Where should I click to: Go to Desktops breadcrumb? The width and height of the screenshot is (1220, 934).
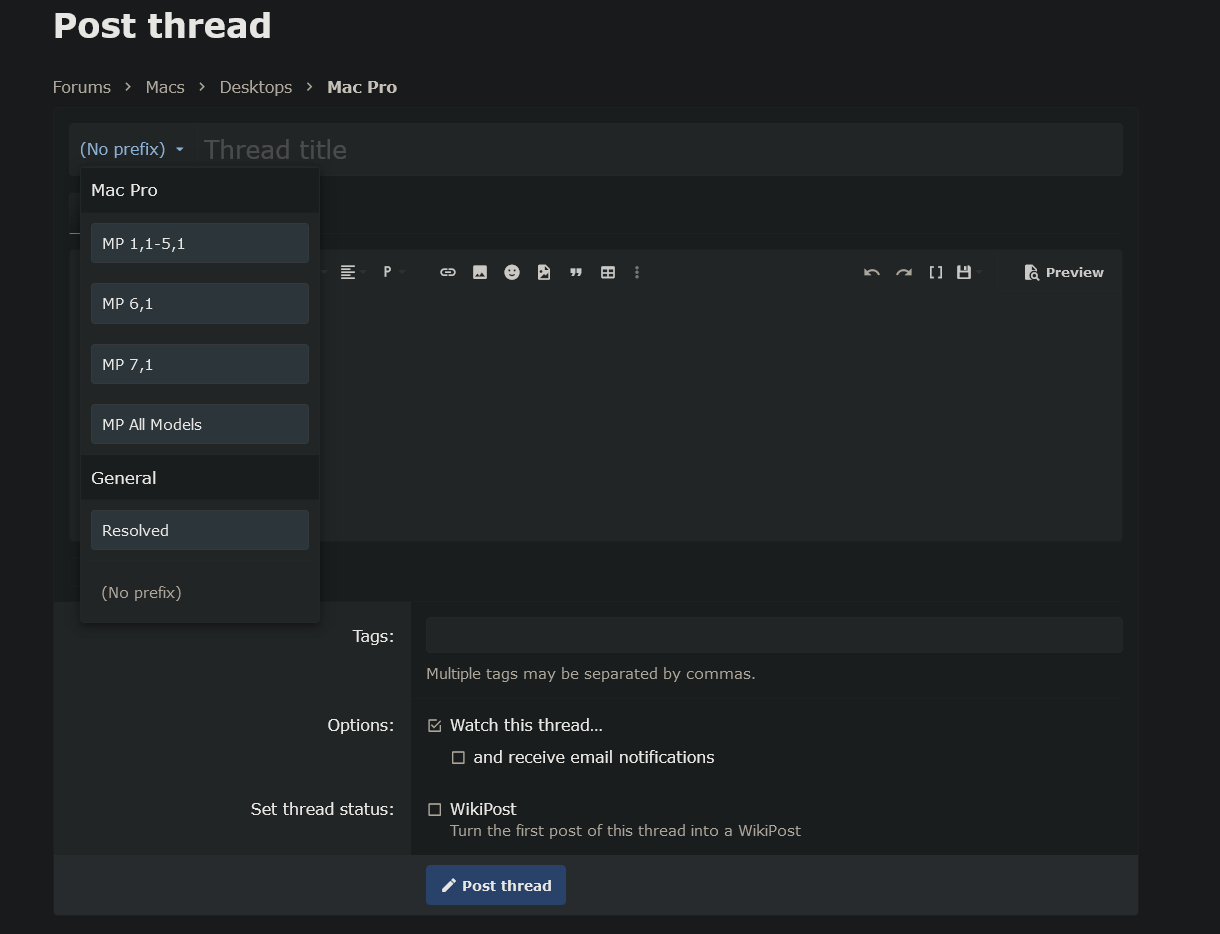[256, 87]
